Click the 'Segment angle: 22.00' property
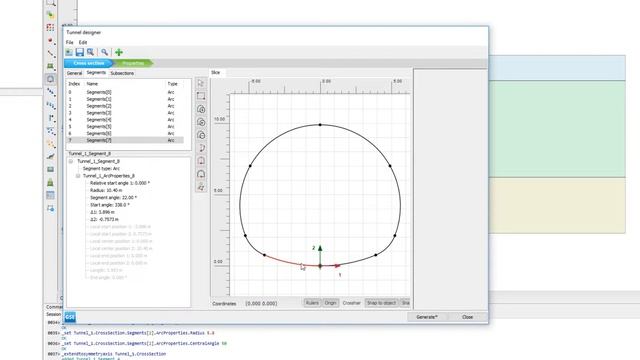 tap(113, 198)
